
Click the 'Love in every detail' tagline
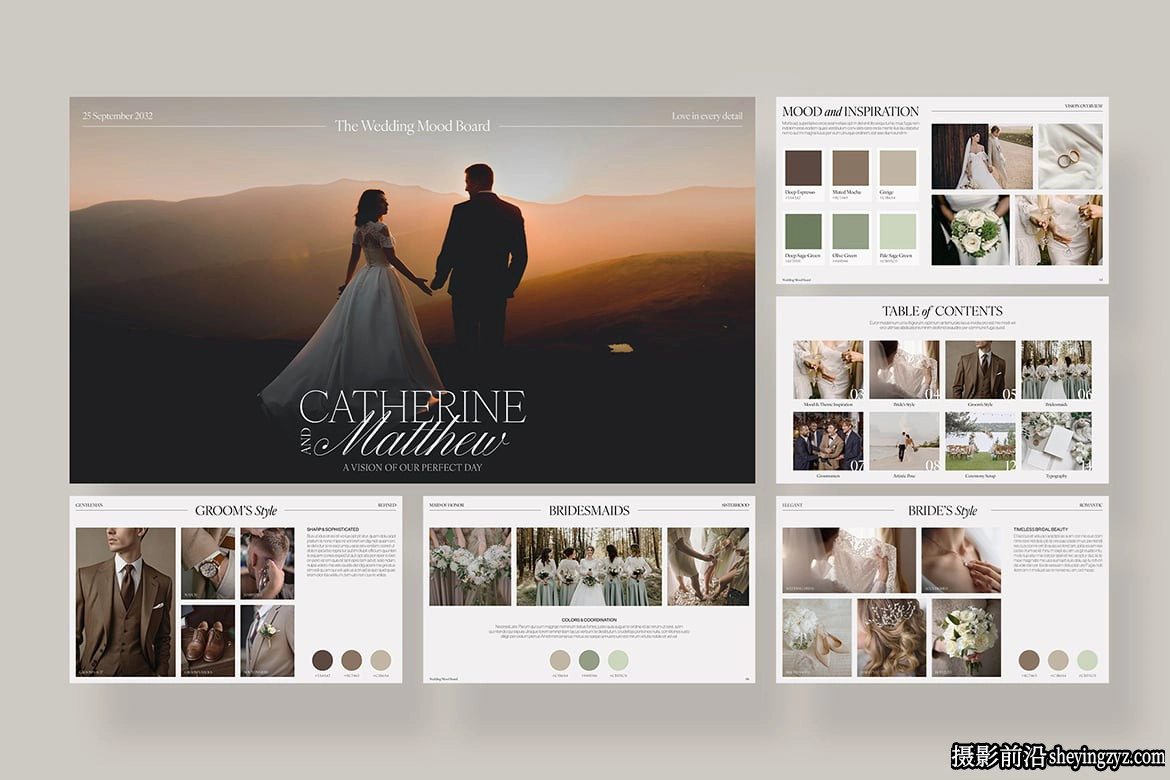coord(707,116)
